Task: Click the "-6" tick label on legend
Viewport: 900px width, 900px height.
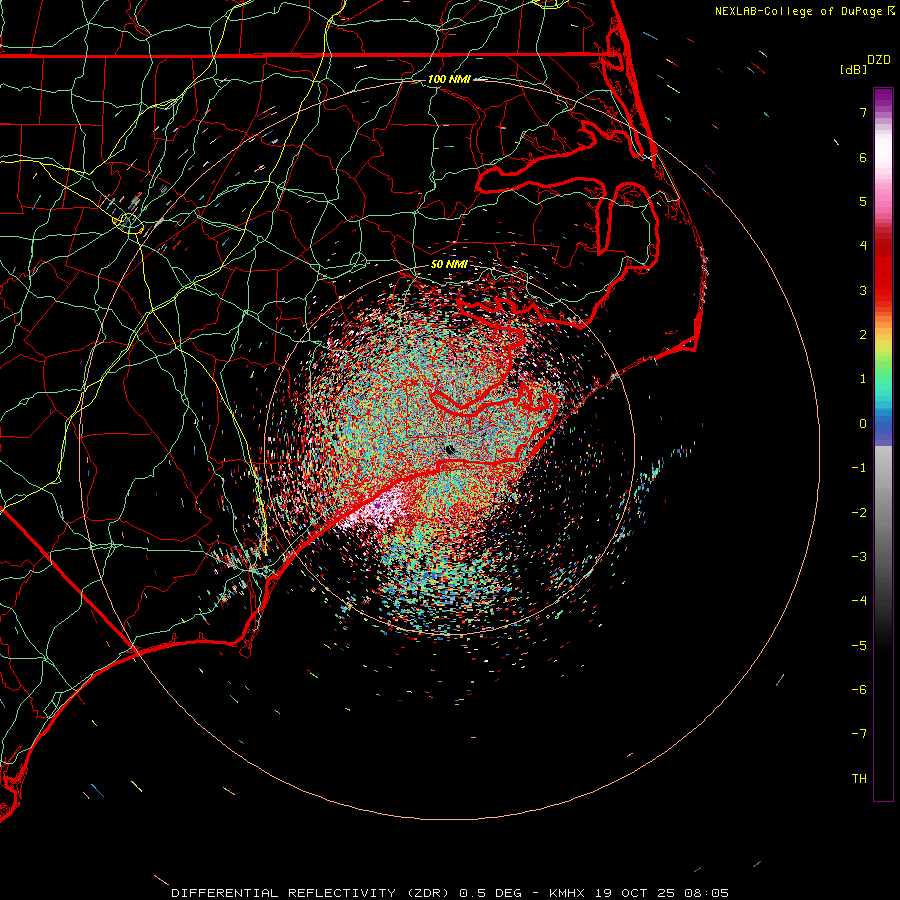Action: point(859,690)
